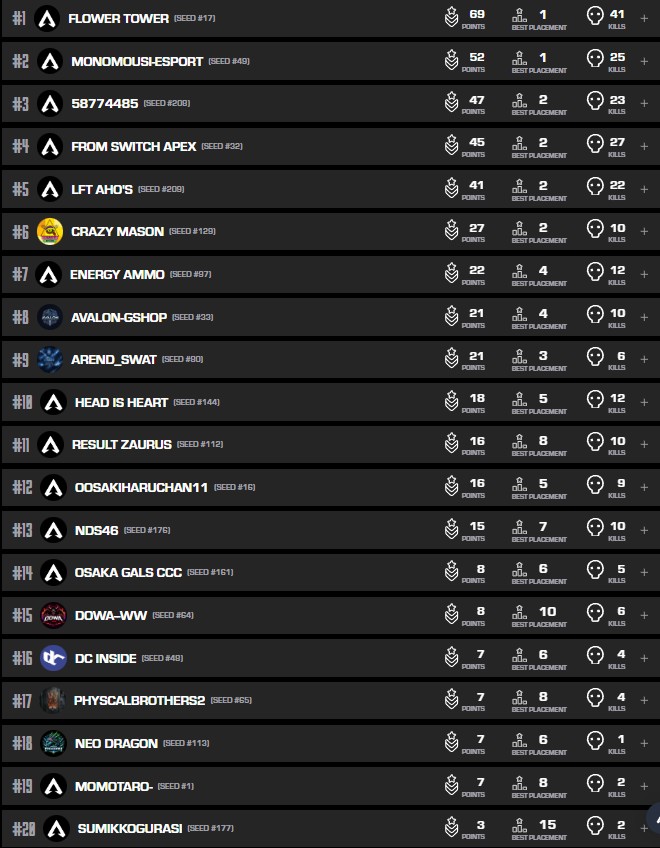Expand the From Switch Apex row
The image size is (660, 848).
point(644,147)
